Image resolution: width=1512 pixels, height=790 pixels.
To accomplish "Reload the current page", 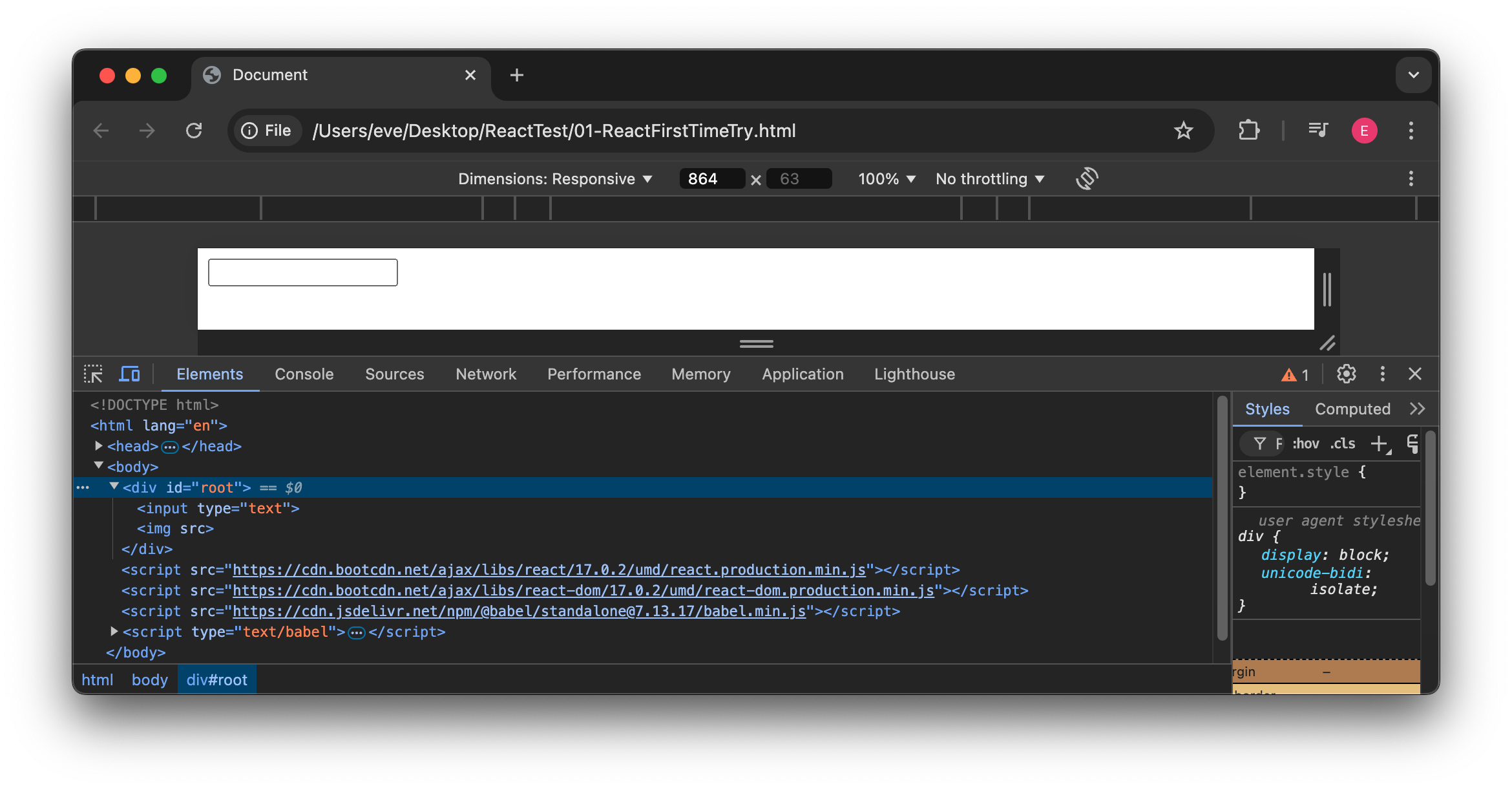I will [194, 130].
